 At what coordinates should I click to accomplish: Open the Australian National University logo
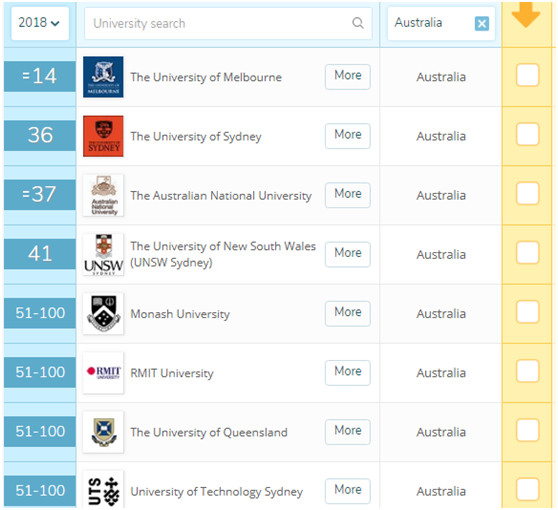click(103, 195)
